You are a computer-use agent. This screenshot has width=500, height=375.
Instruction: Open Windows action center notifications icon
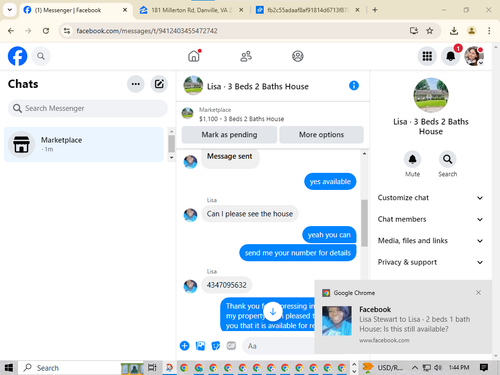tap(483, 367)
